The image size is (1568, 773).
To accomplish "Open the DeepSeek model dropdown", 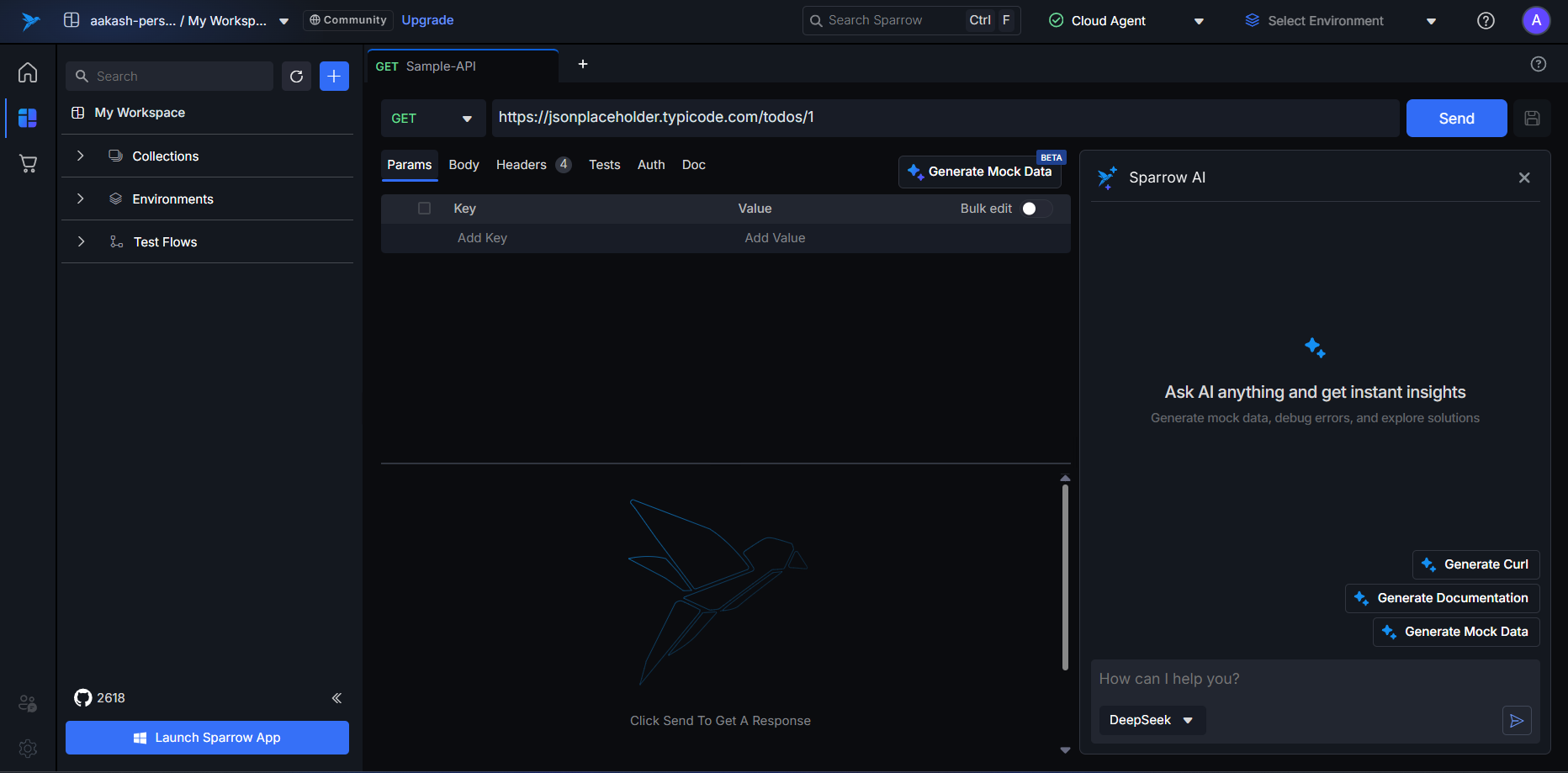I will 1152,720.
